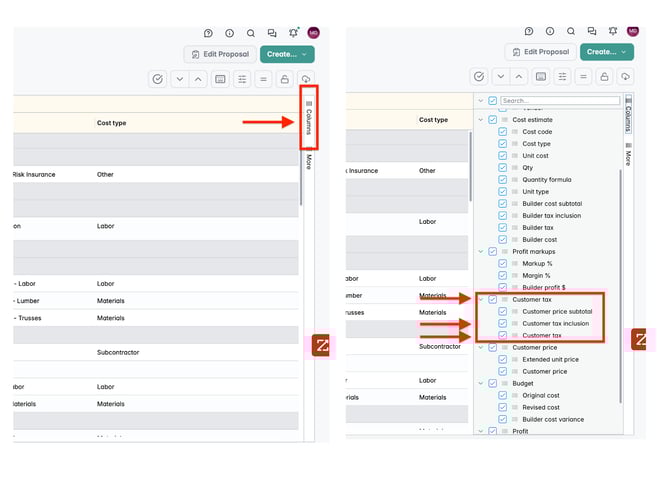Click search magnifier icon in right screenshot
The width and height of the screenshot is (659, 479).
[570, 33]
